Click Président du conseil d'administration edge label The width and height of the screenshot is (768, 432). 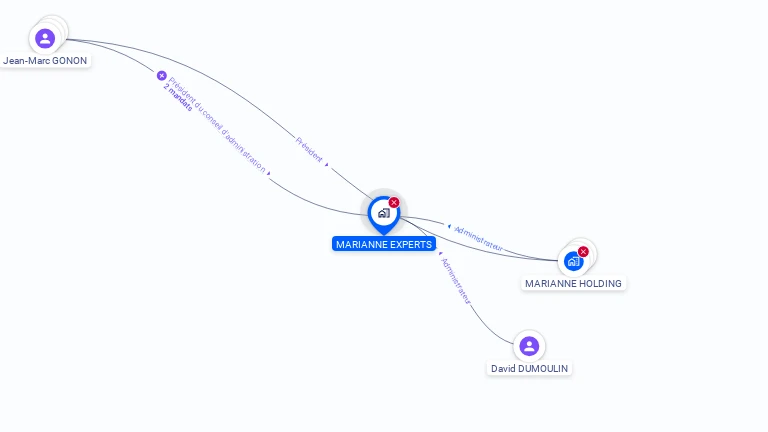pos(217,125)
